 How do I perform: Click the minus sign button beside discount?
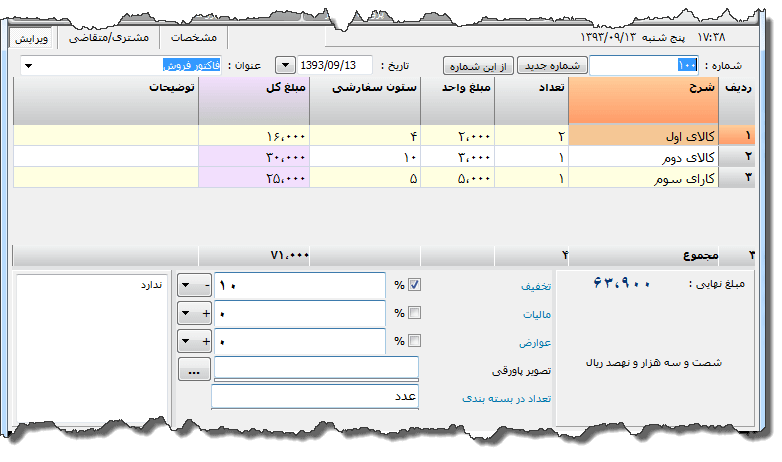click(206, 285)
